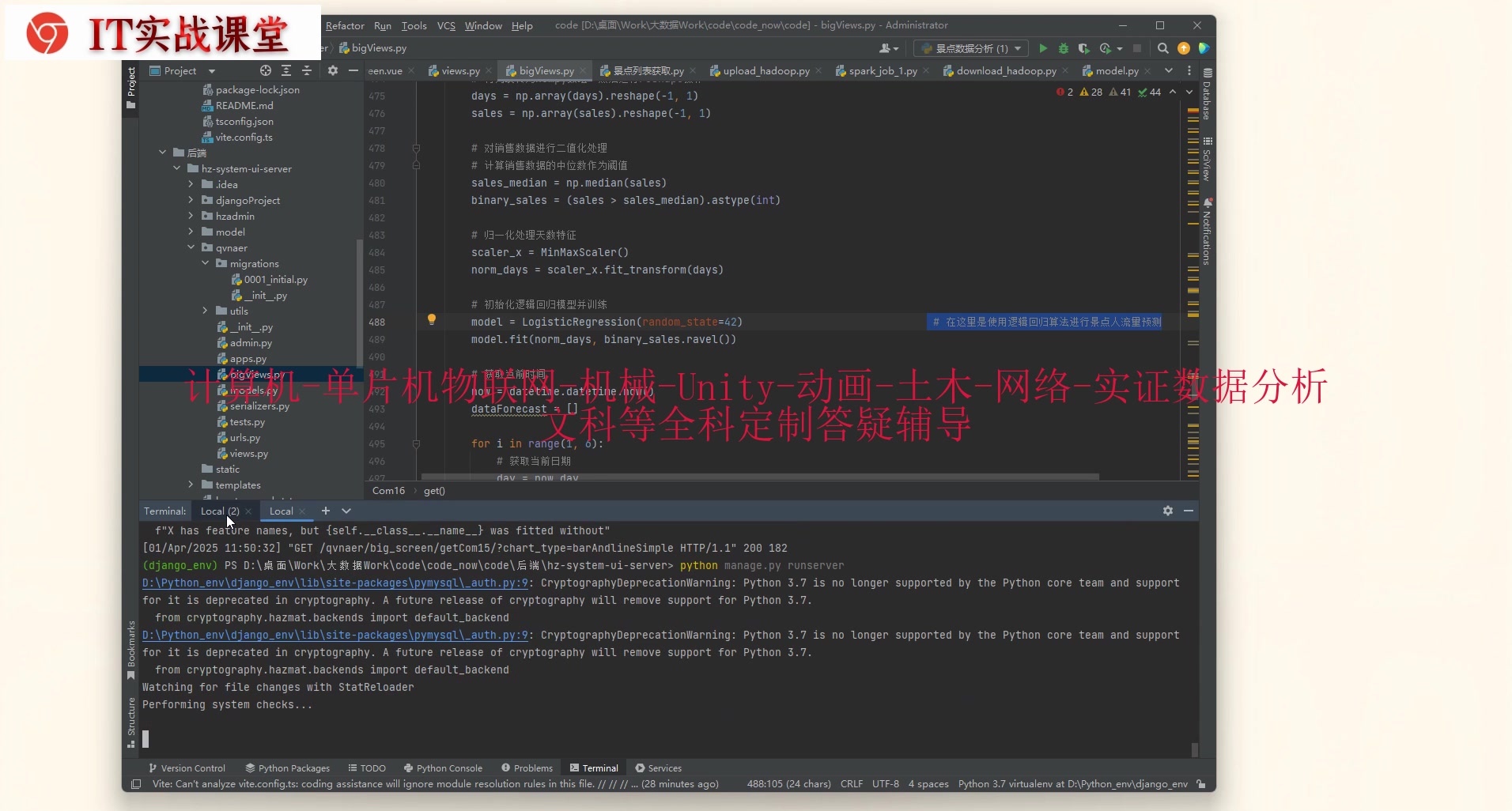Open the Project panel gear options
The width and height of the screenshot is (1512, 811).
click(x=333, y=70)
